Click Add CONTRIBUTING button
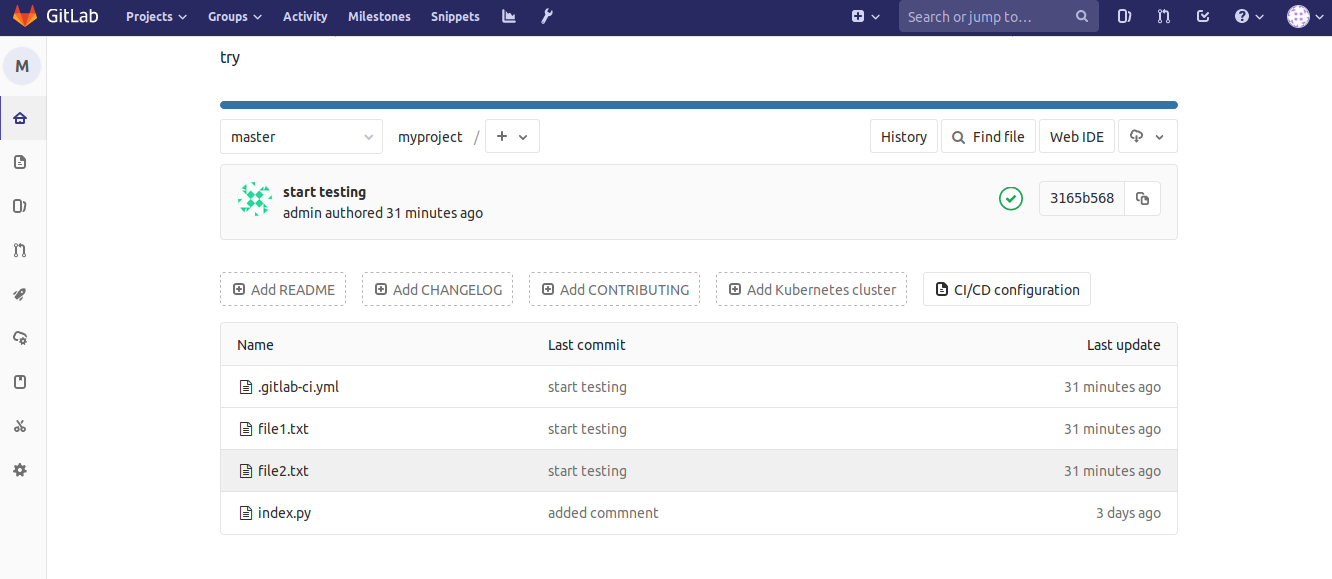The height and width of the screenshot is (579, 1332). tap(615, 289)
